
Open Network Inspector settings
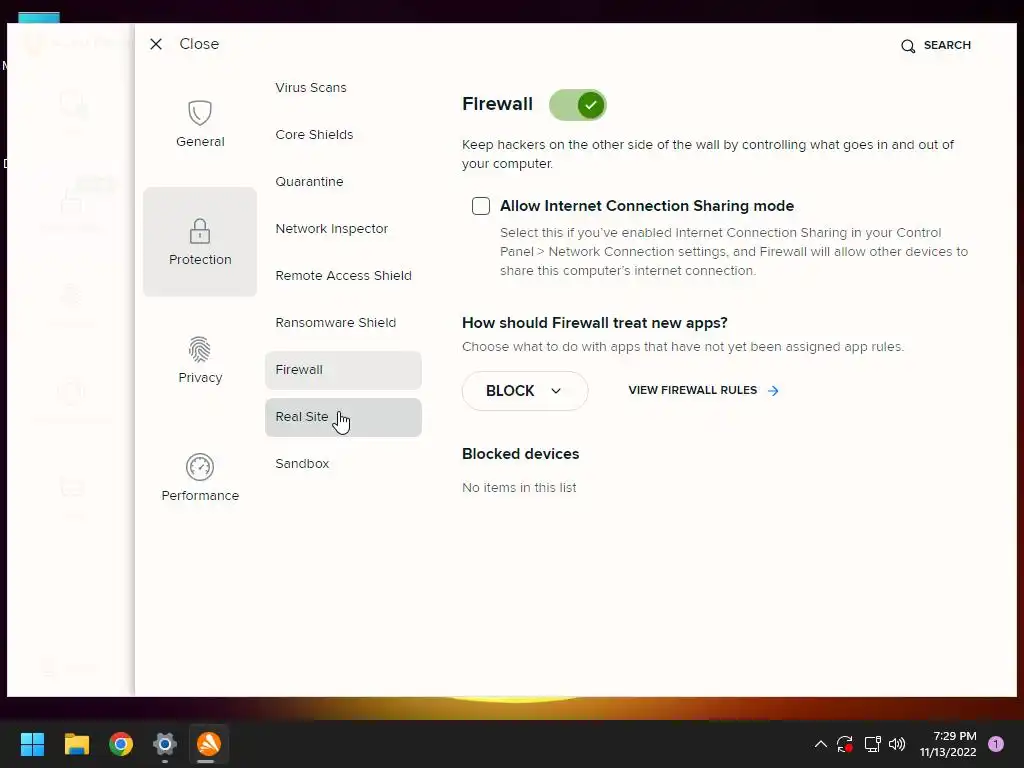tap(332, 229)
